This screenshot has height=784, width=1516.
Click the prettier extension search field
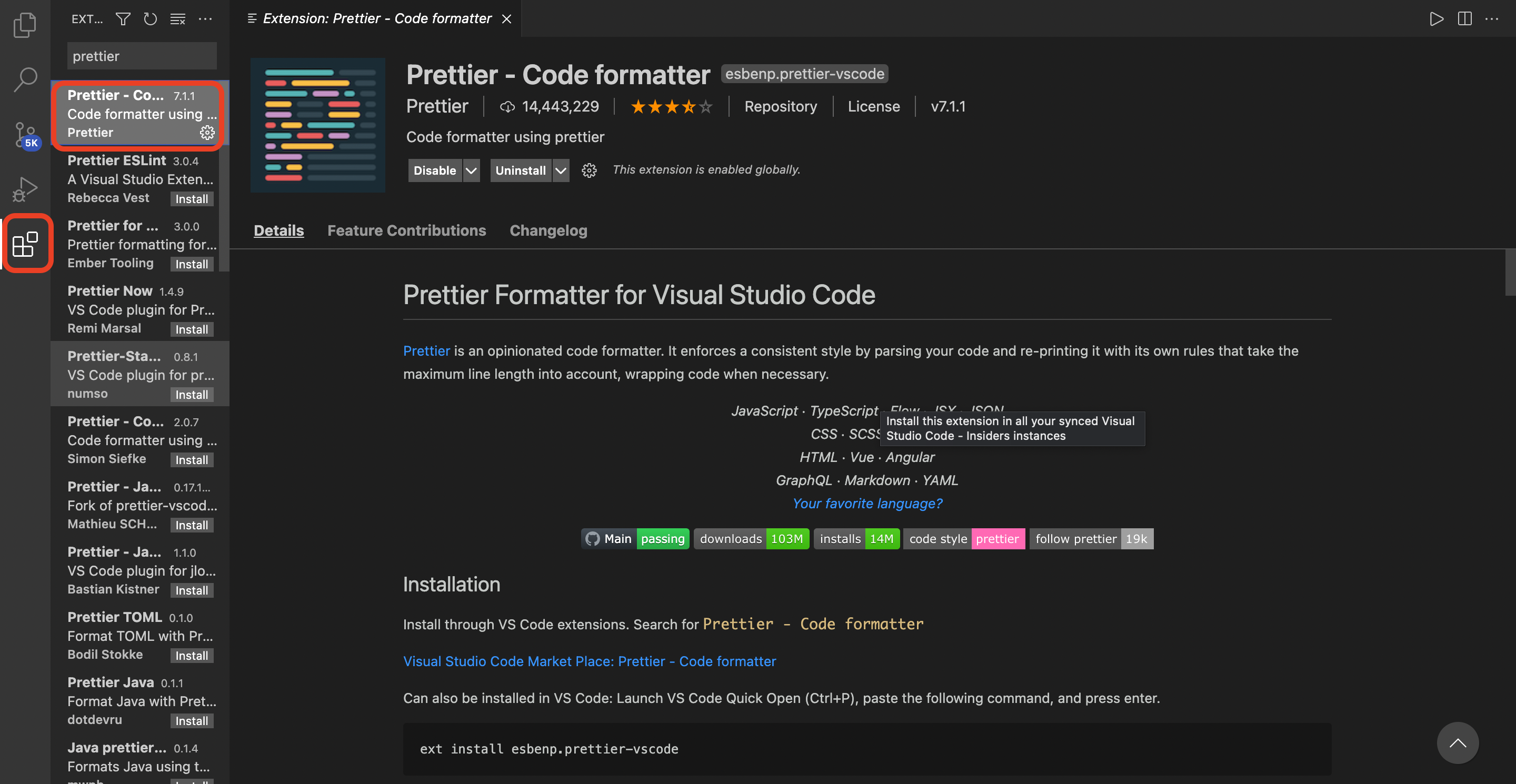click(x=142, y=56)
